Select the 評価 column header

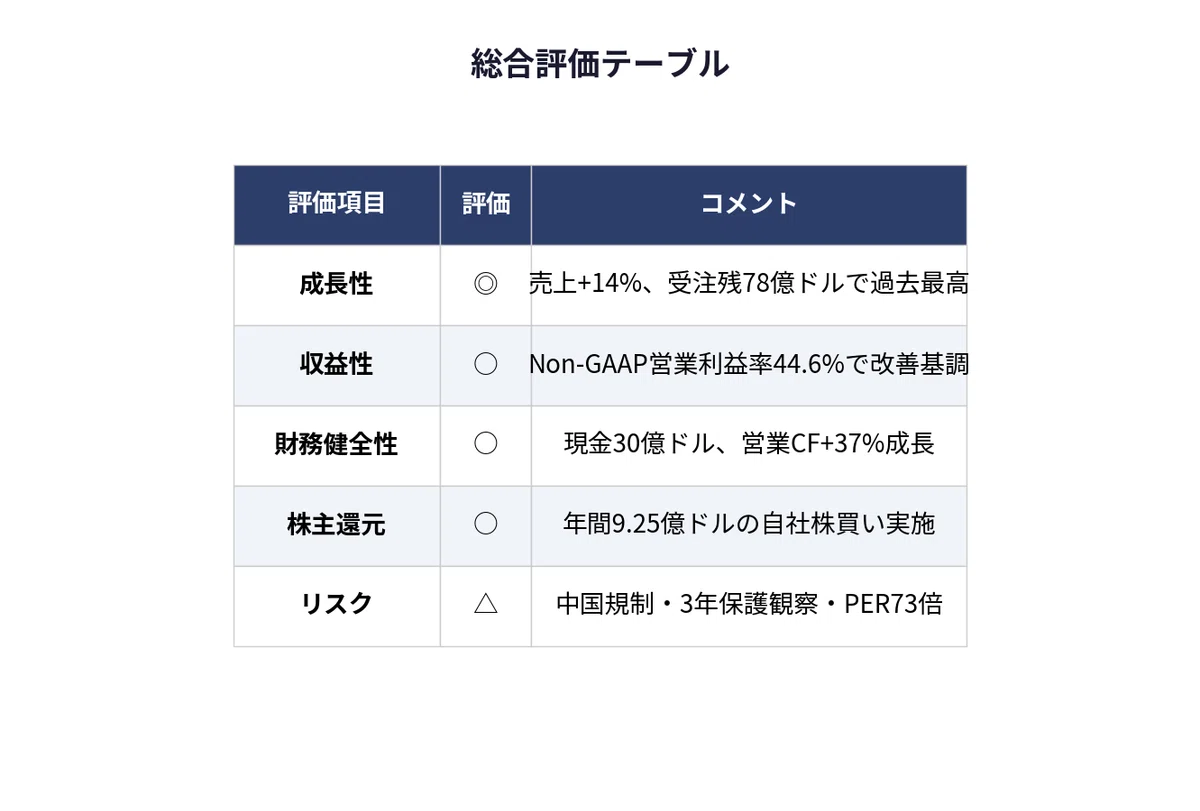point(486,204)
